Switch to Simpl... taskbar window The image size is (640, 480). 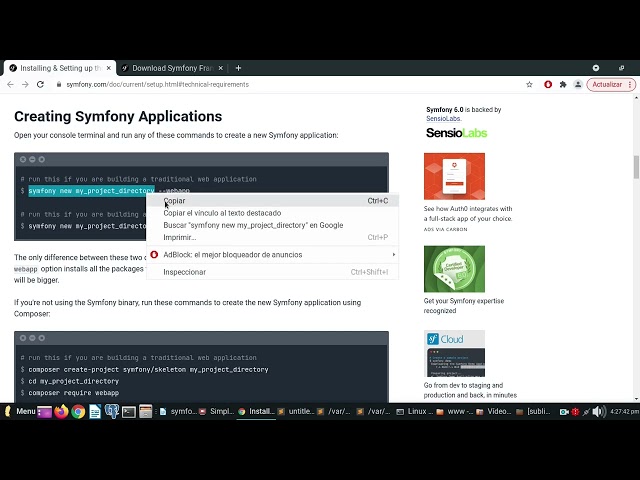pos(217,411)
